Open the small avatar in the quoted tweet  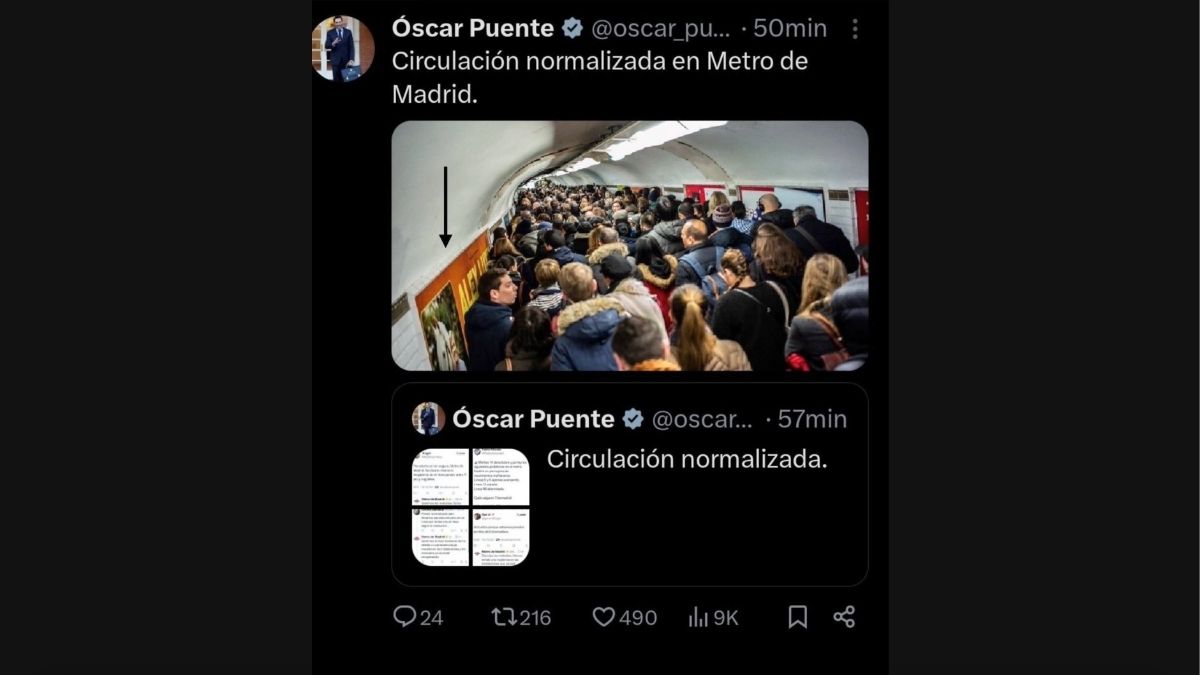[x=428, y=418]
